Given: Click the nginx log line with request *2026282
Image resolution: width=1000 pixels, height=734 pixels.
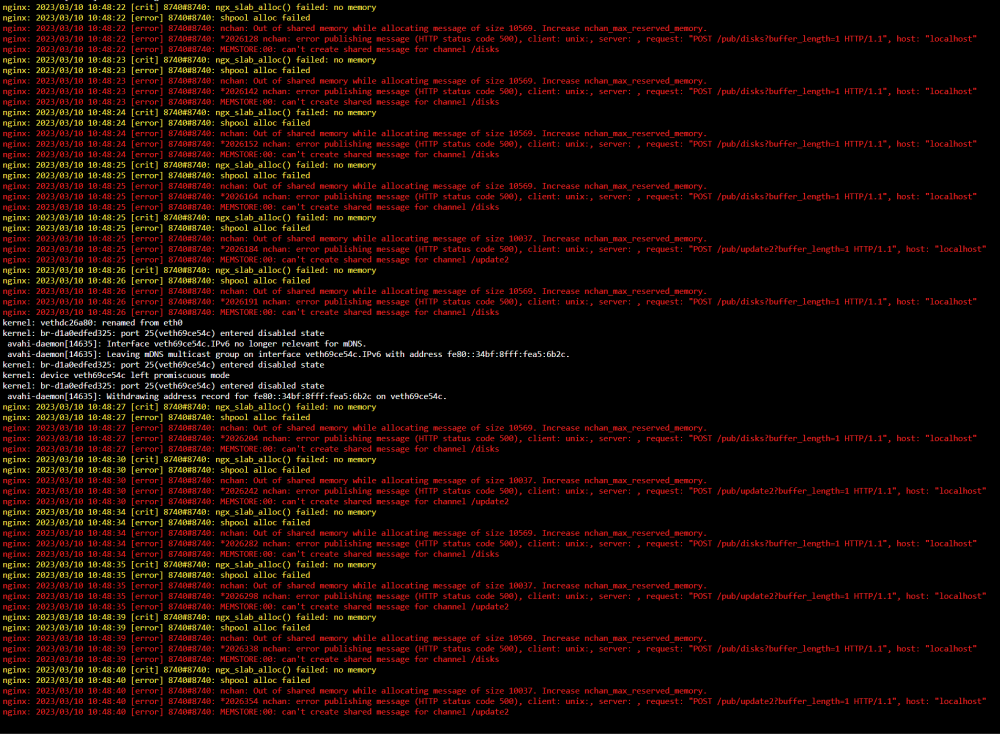Looking at the screenshot, I should pos(489,544).
